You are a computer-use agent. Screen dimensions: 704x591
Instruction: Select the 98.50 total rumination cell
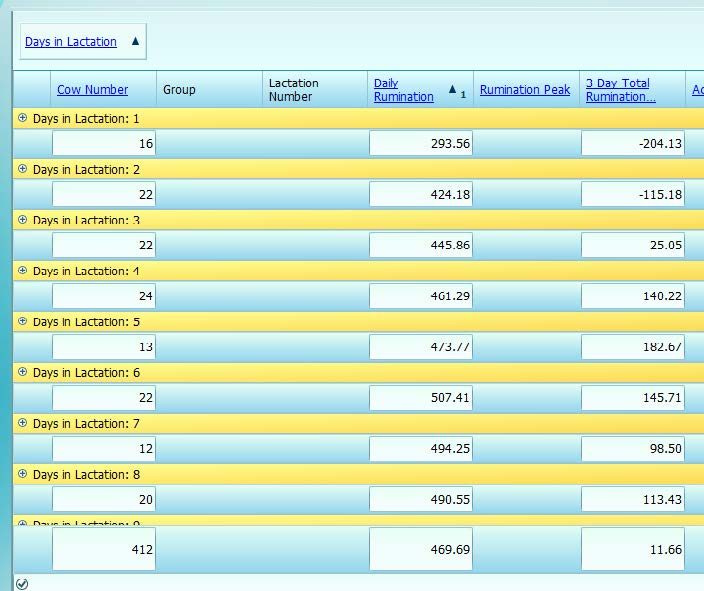pyautogui.click(x=633, y=448)
